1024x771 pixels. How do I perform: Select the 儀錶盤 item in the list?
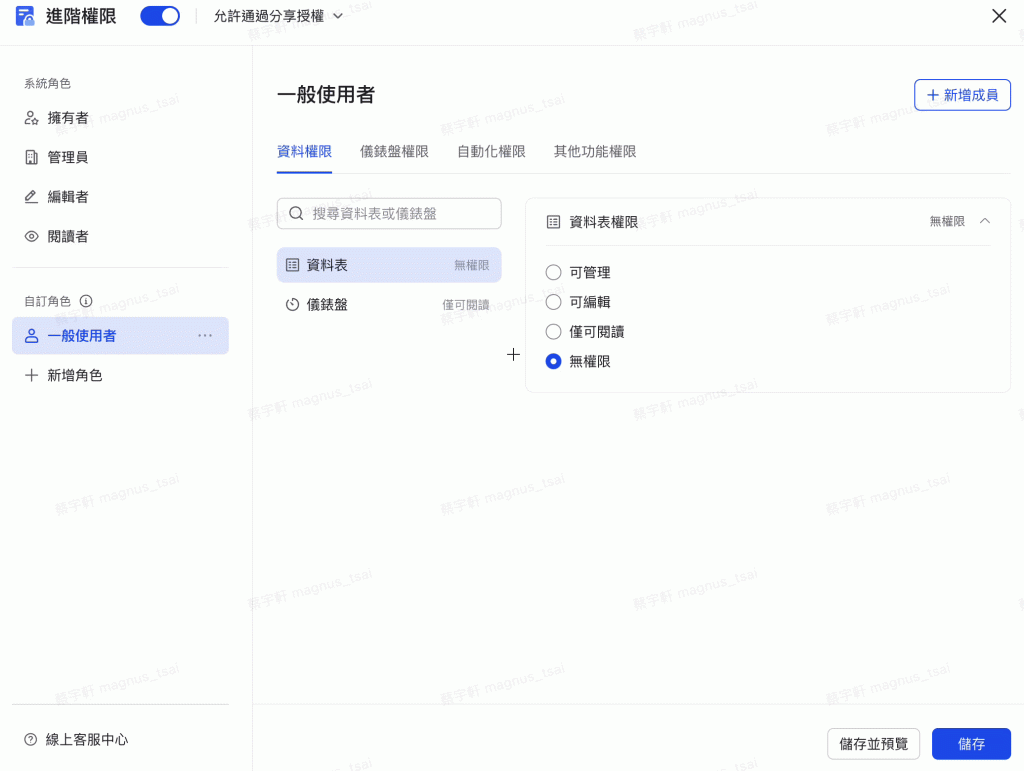(x=389, y=304)
